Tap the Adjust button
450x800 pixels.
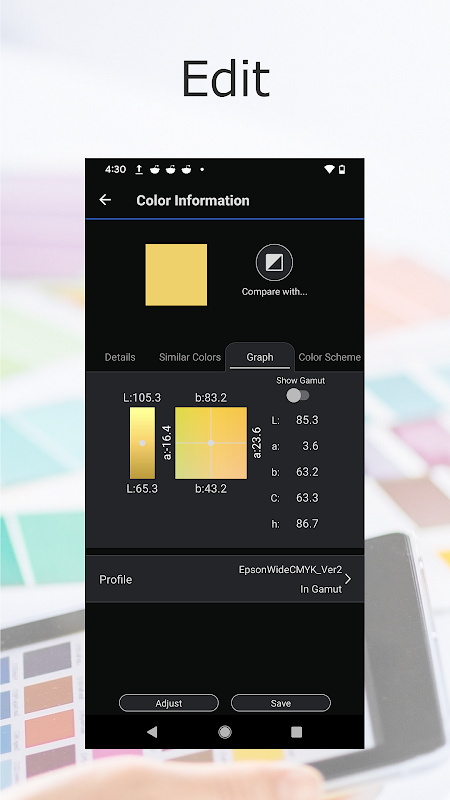click(x=169, y=703)
